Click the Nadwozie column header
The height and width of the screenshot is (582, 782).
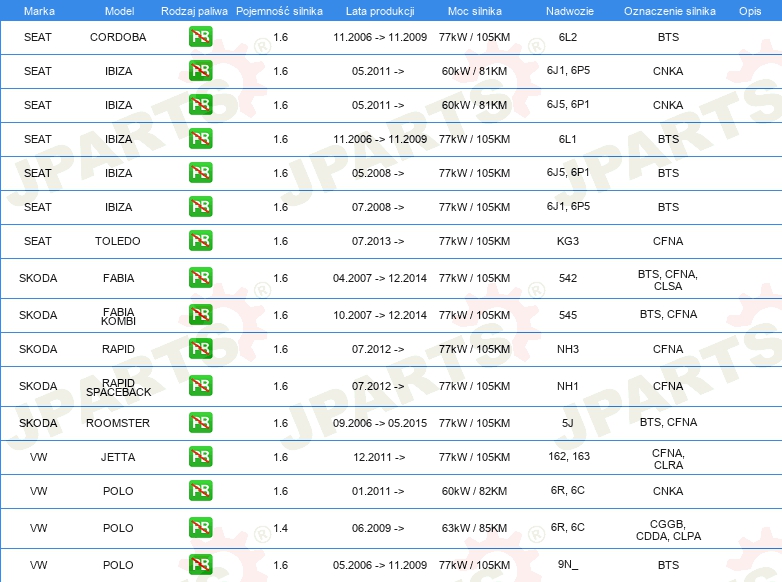(x=570, y=11)
